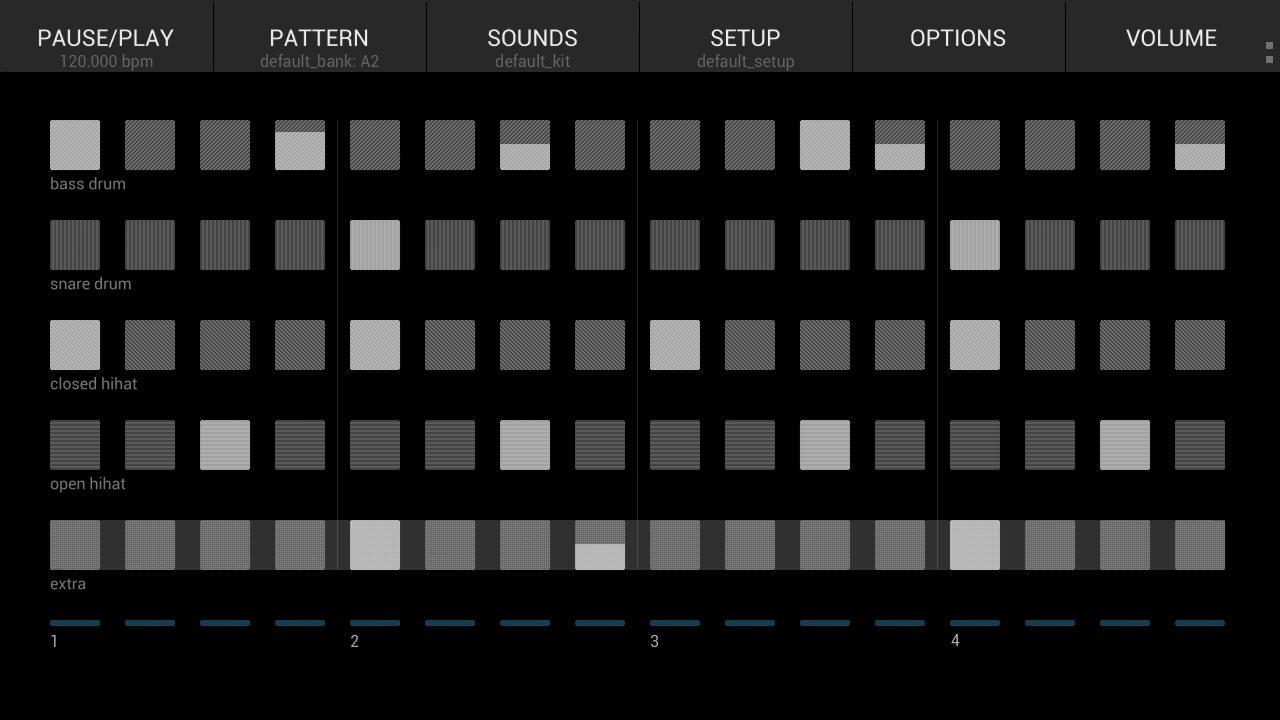Enable snare drum step 16 pad
This screenshot has width=1280, height=720.
(x=1200, y=245)
